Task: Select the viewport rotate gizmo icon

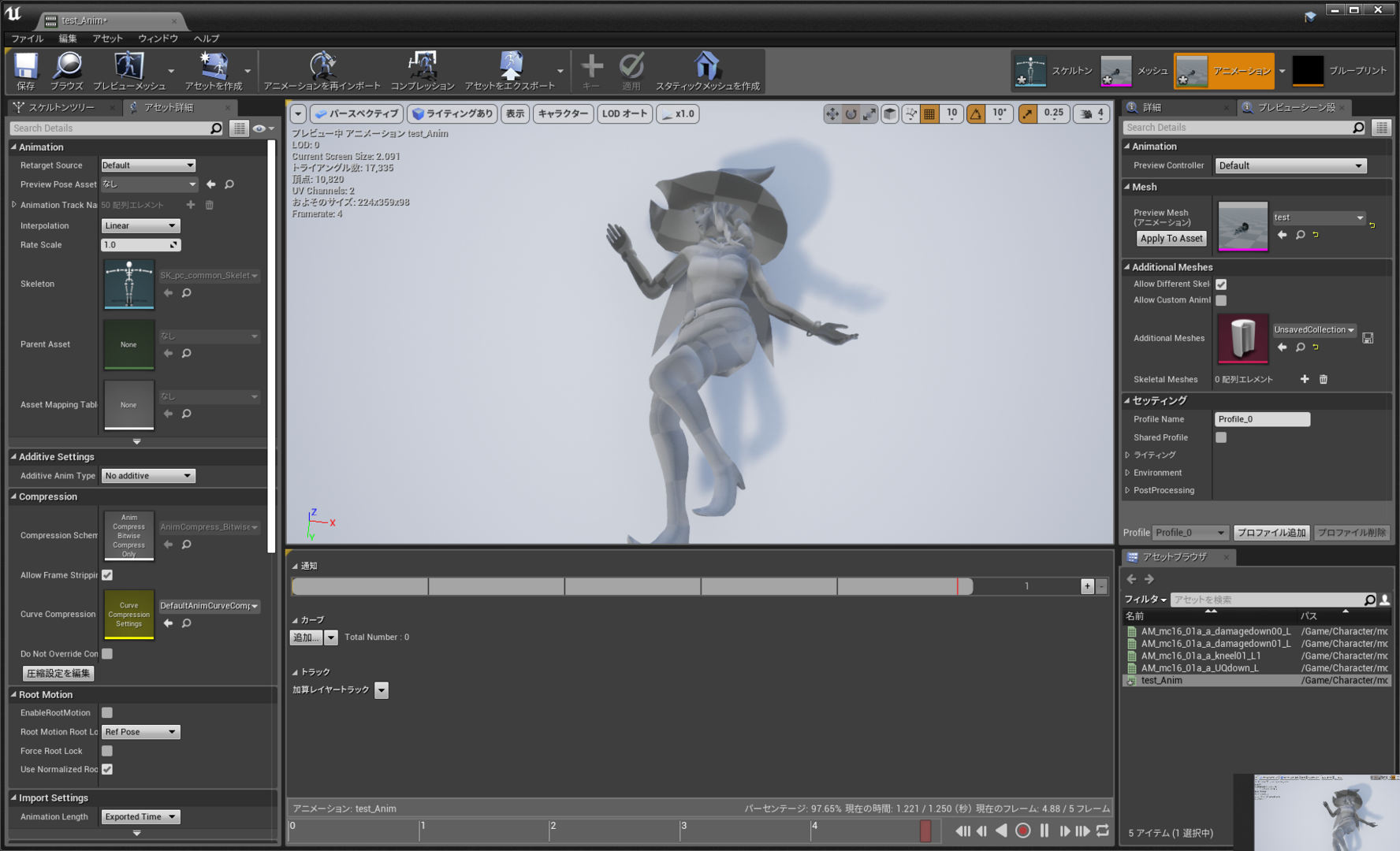Action: pyautogui.click(x=851, y=114)
